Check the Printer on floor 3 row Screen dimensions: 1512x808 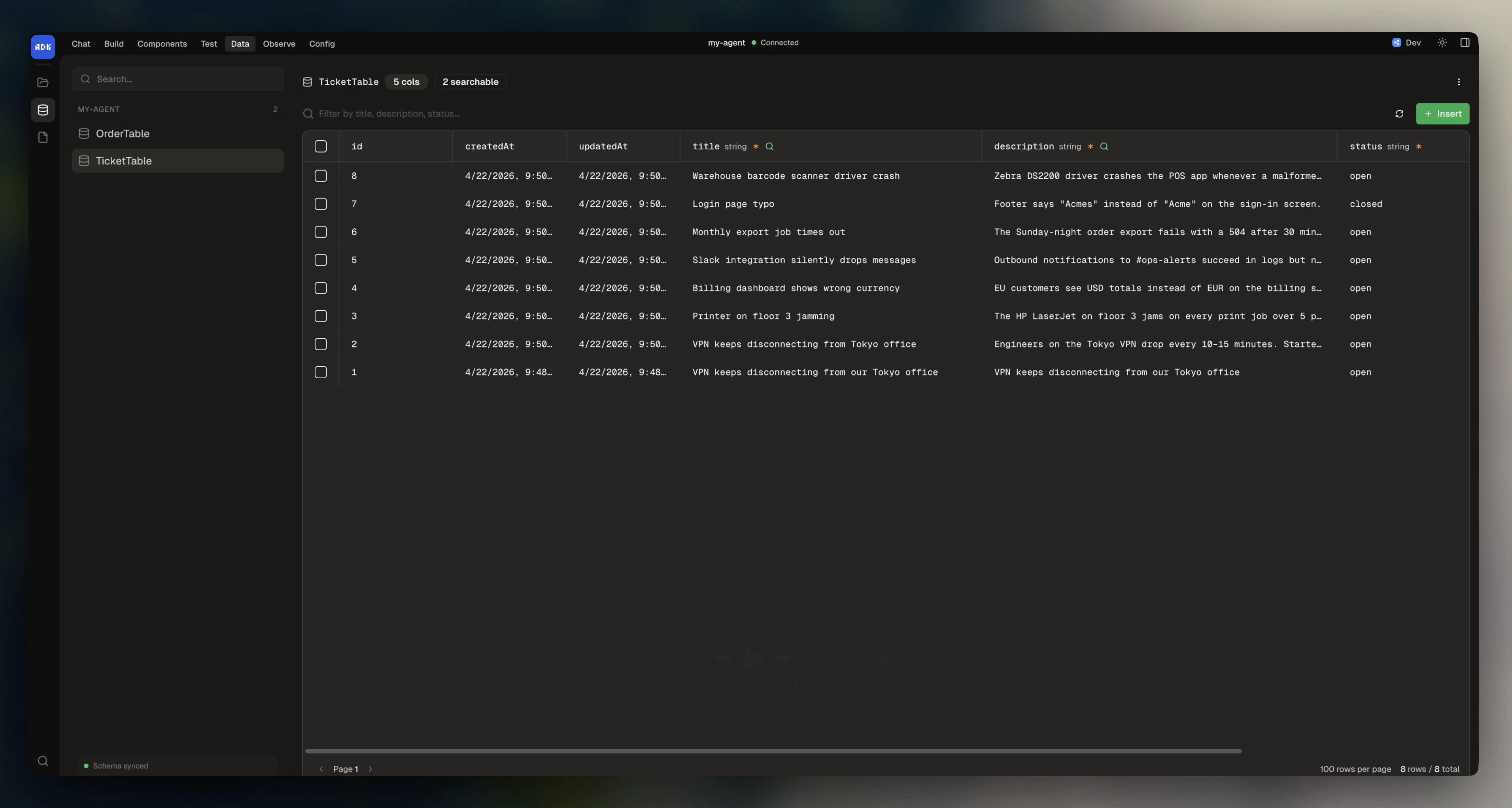[321, 316]
